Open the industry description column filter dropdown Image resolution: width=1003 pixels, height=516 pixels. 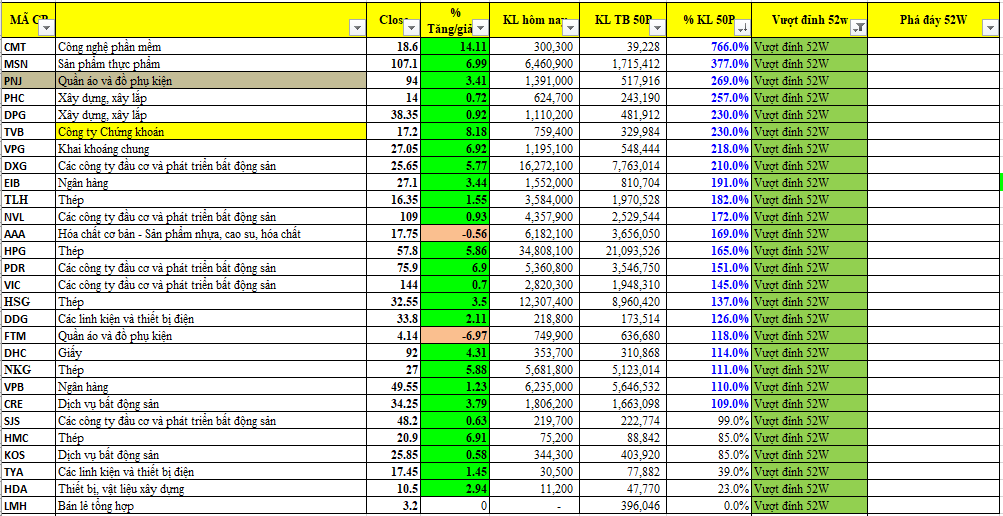(358, 29)
